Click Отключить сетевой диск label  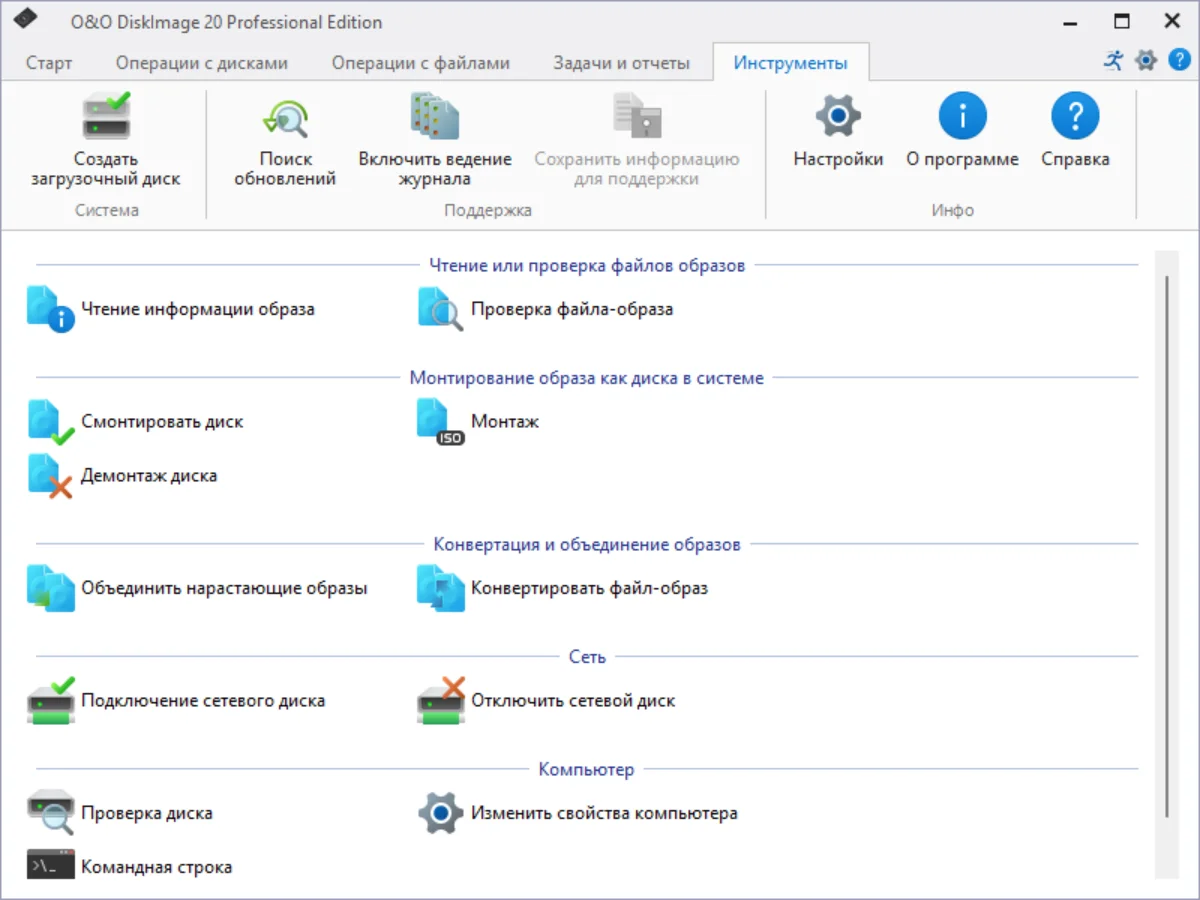(573, 701)
